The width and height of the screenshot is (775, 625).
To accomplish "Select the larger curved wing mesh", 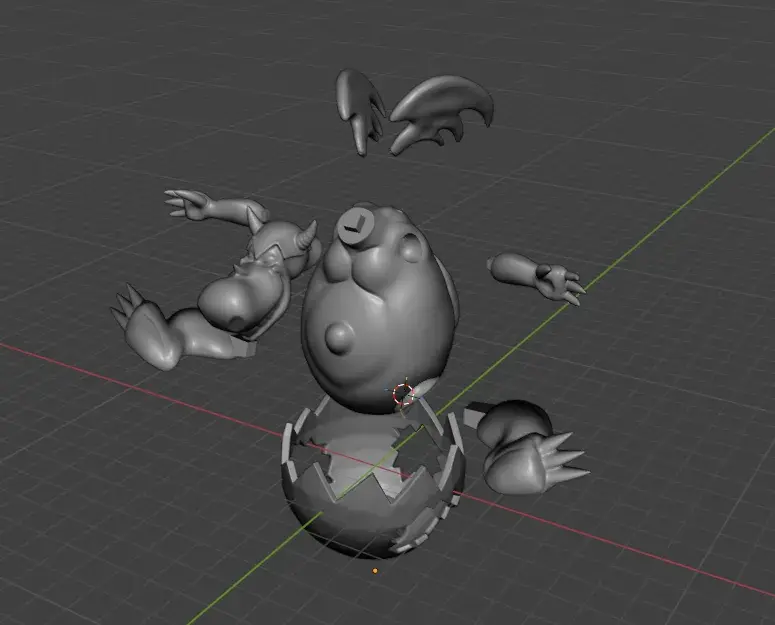I will [442, 115].
